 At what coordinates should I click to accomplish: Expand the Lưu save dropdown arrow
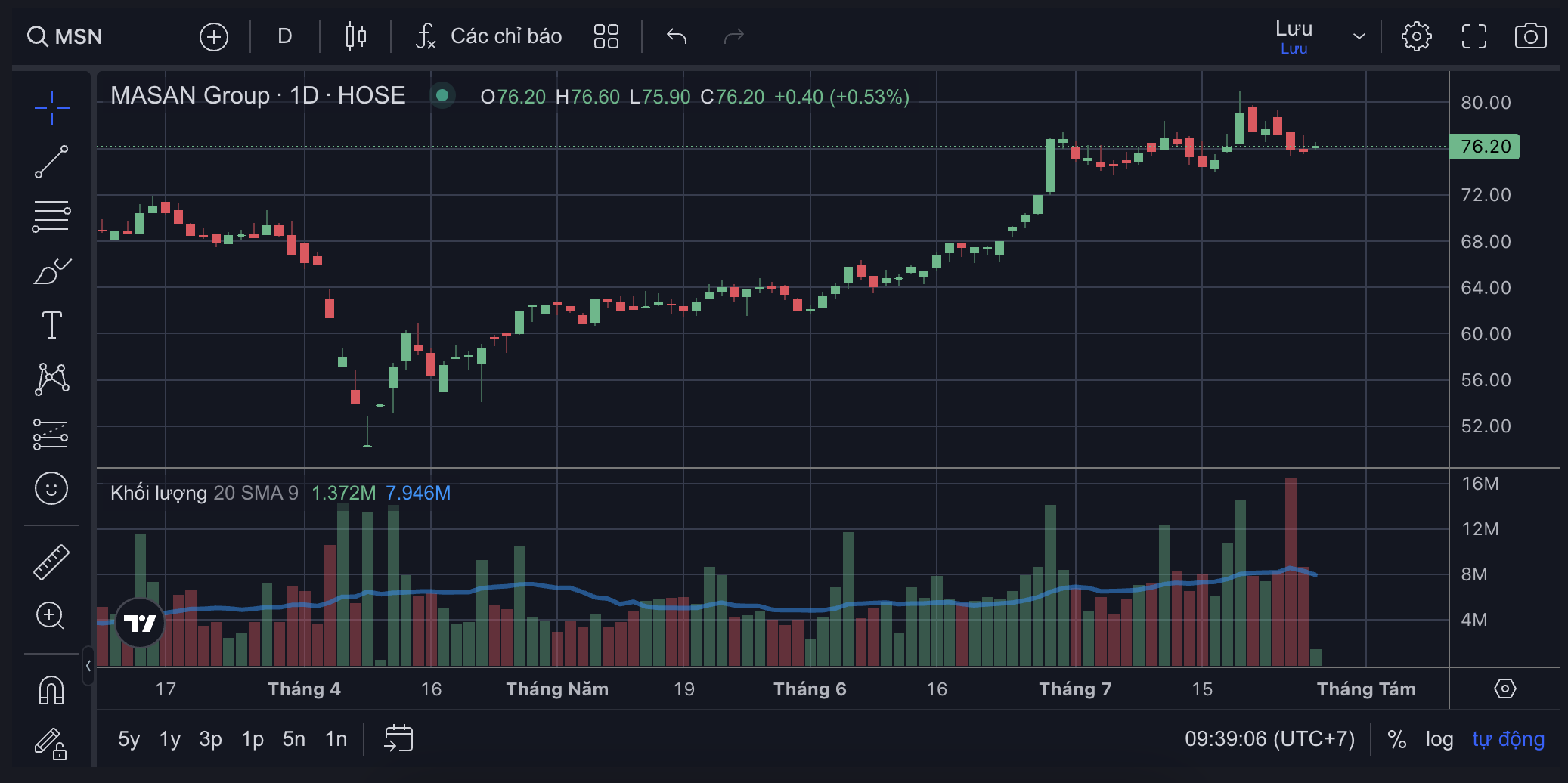1359,36
